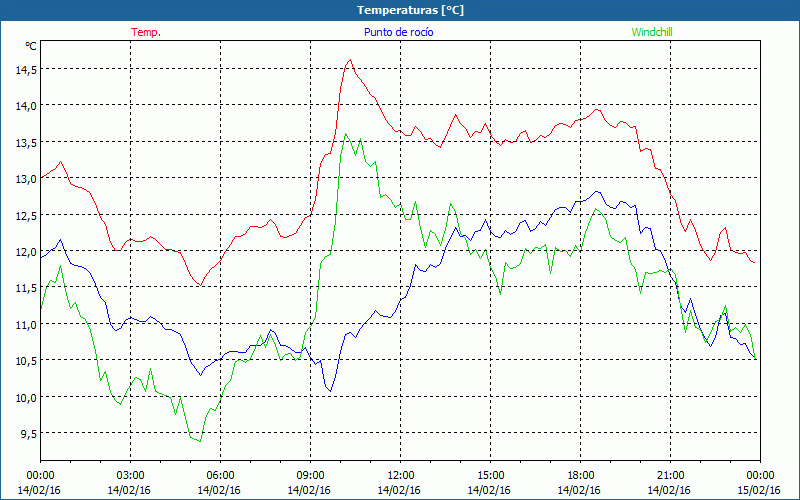Click the 21:00 time axis label
The image size is (800, 500).
pos(670,476)
